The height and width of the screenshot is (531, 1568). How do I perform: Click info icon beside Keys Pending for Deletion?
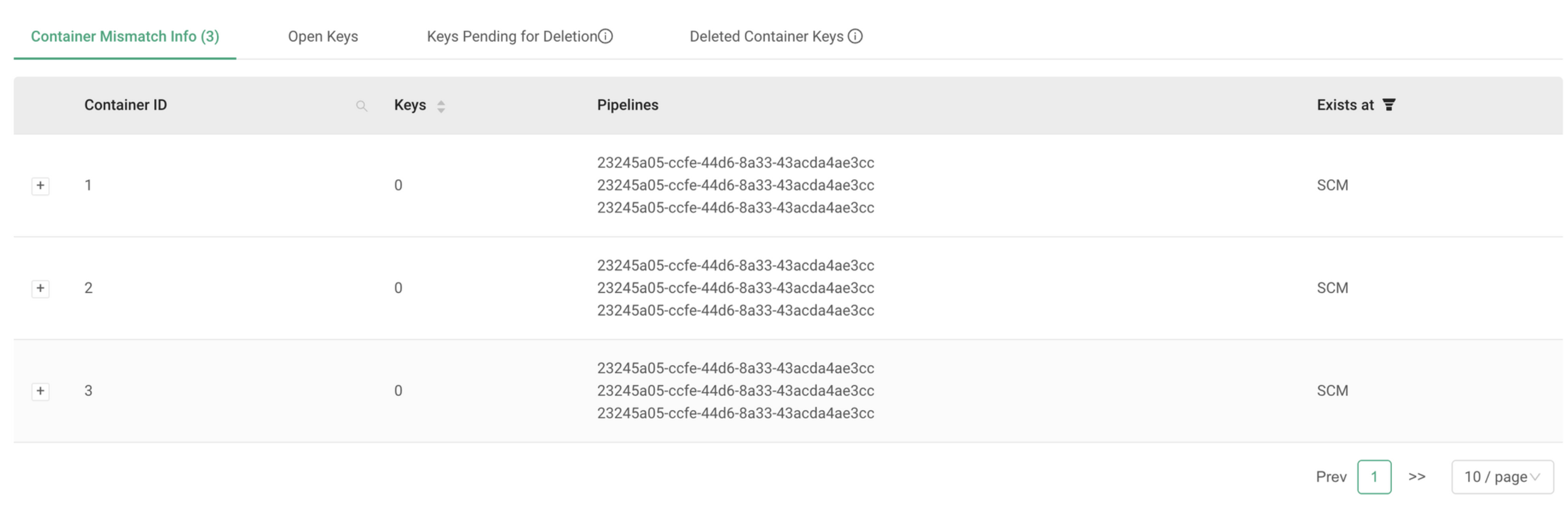click(x=605, y=37)
